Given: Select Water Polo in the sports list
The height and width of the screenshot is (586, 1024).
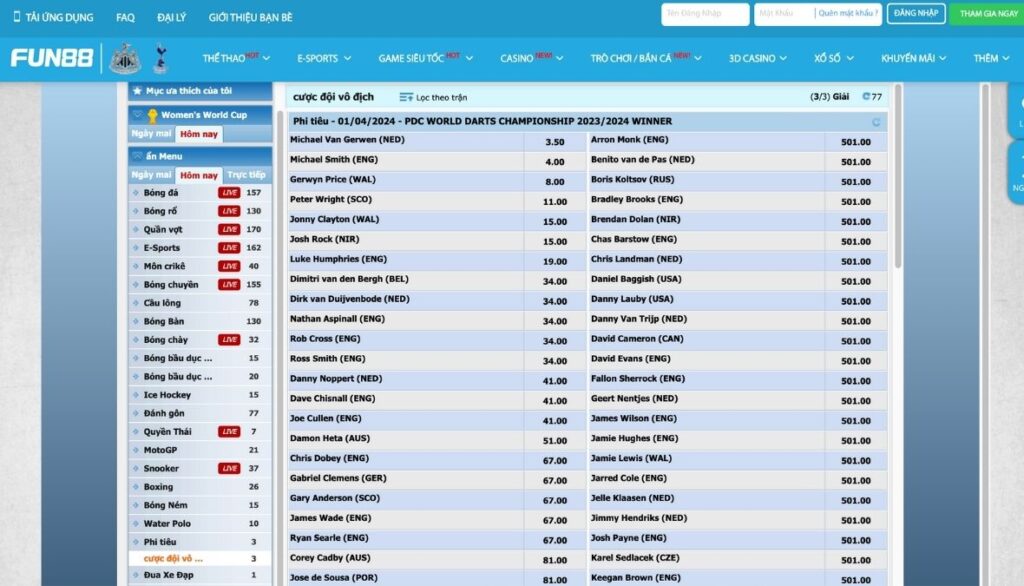Looking at the screenshot, I should pyautogui.click(x=200, y=523).
